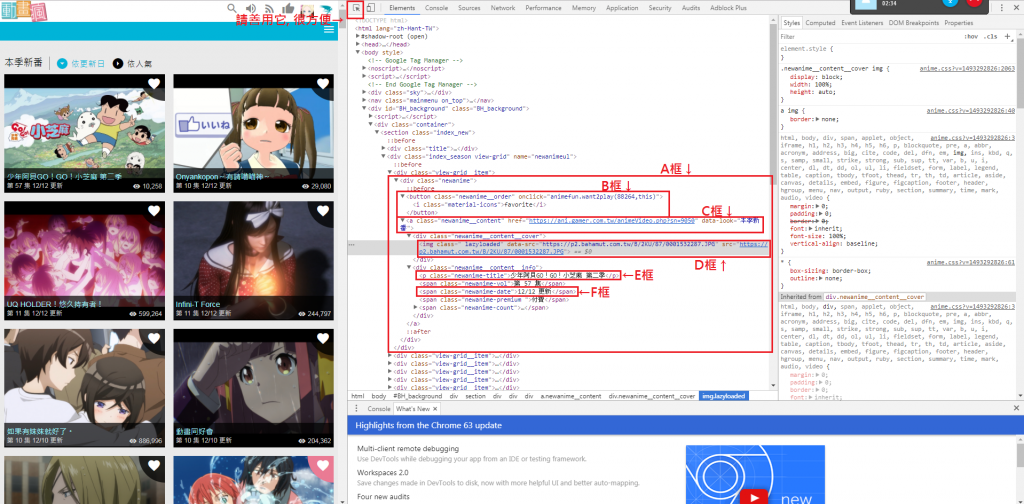
Task: Favorite Onyankopon with its heart icon
Action: [x=323, y=84]
